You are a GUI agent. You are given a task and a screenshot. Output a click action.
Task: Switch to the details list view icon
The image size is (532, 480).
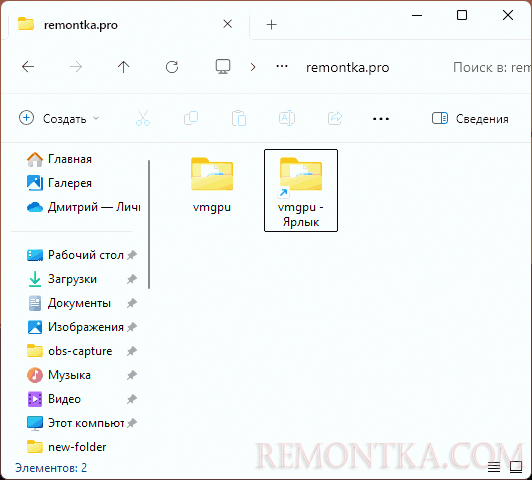(x=494, y=467)
